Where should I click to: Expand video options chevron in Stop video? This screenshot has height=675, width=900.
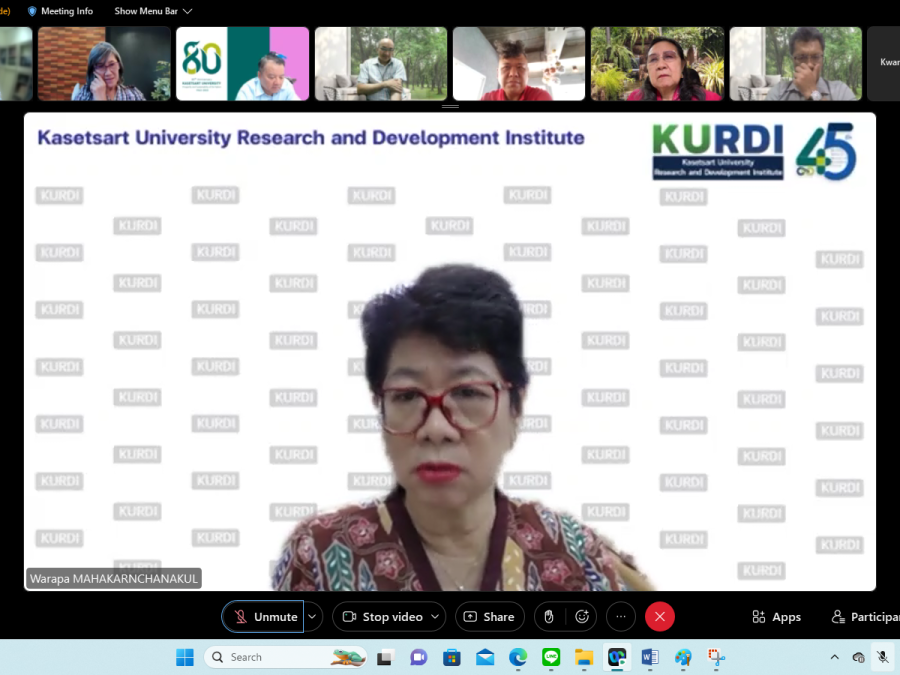click(435, 617)
